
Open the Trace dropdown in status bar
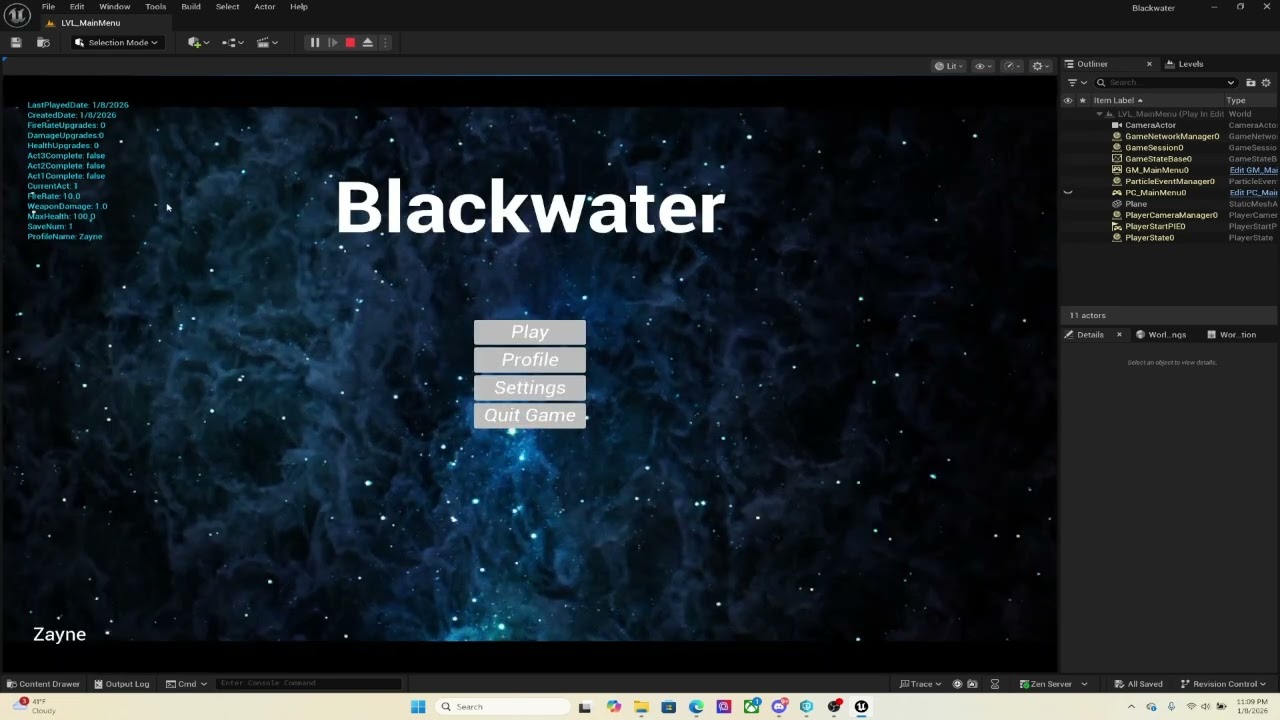click(920, 684)
